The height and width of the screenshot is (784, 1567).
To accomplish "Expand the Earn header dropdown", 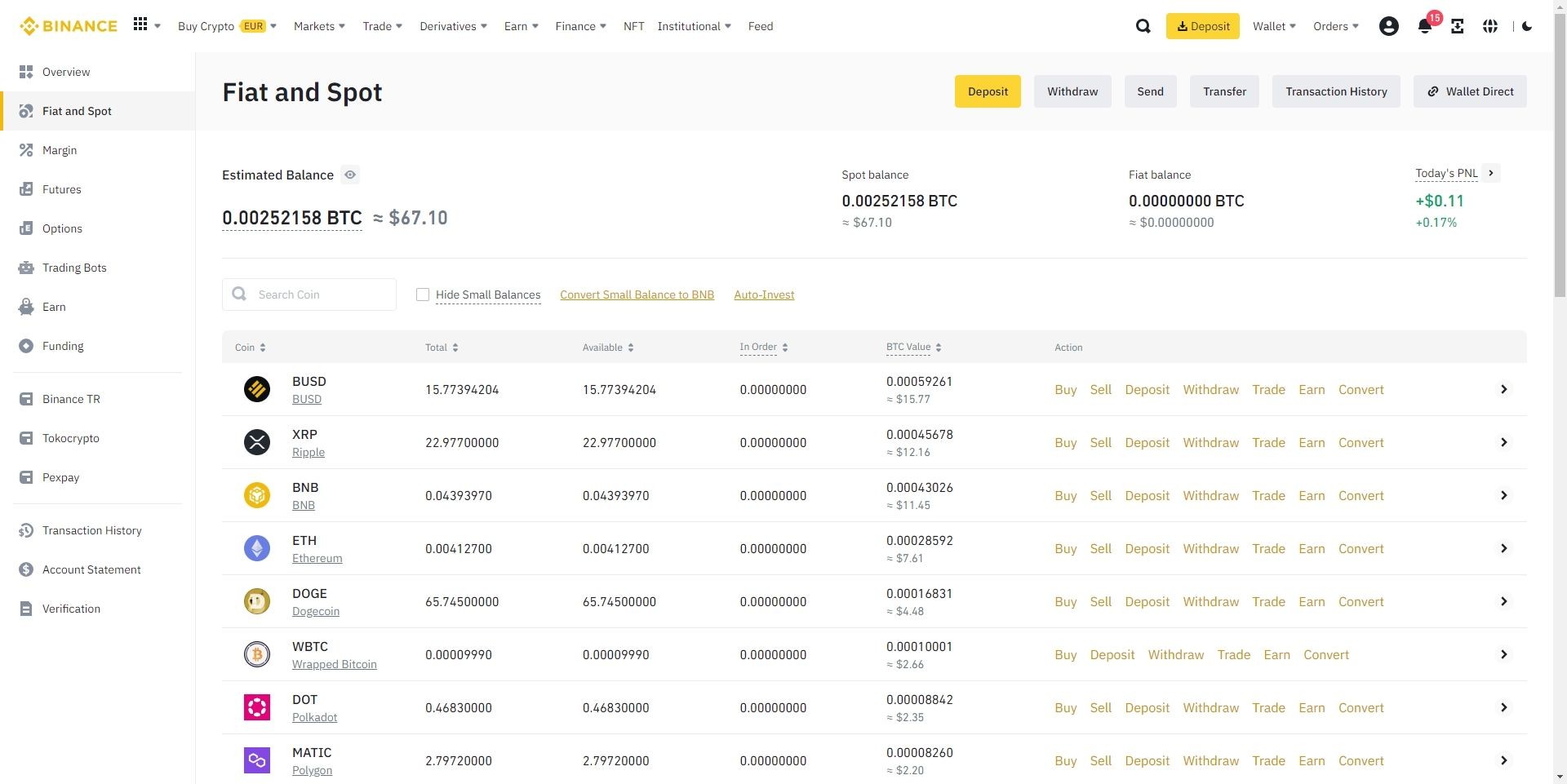I will pos(521,26).
